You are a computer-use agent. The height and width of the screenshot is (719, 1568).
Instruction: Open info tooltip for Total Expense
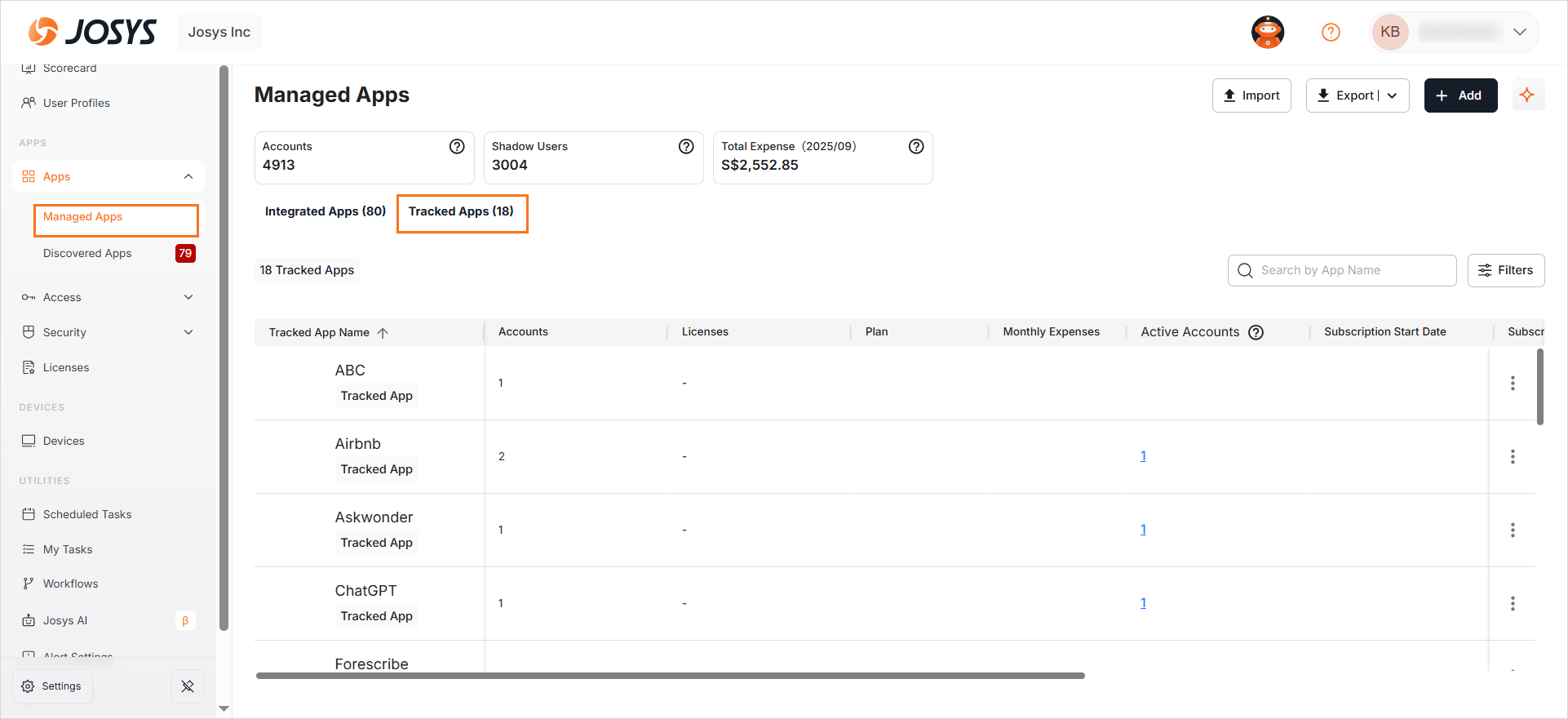click(x=916, y=146)
